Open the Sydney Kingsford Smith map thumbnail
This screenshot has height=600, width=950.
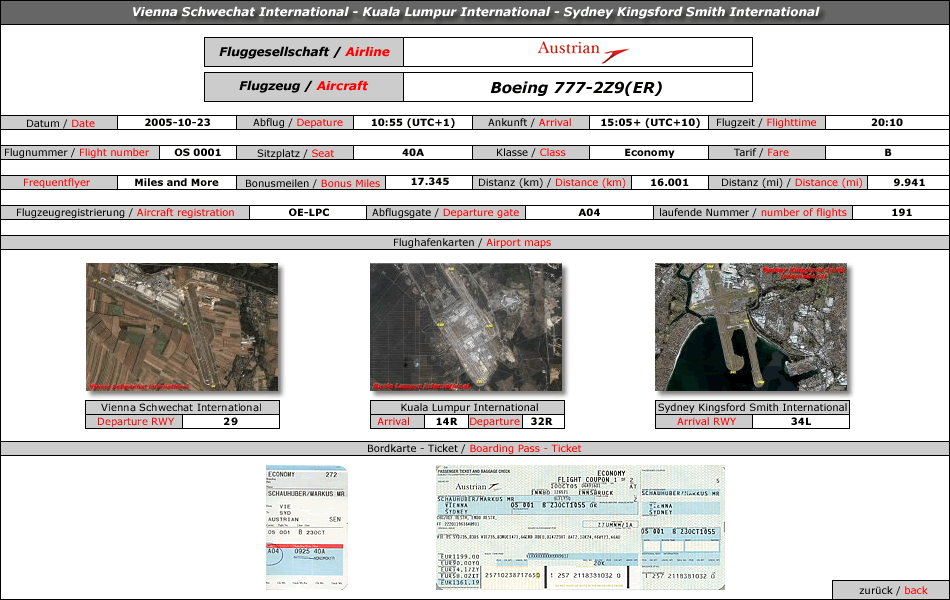coord(751,327)
